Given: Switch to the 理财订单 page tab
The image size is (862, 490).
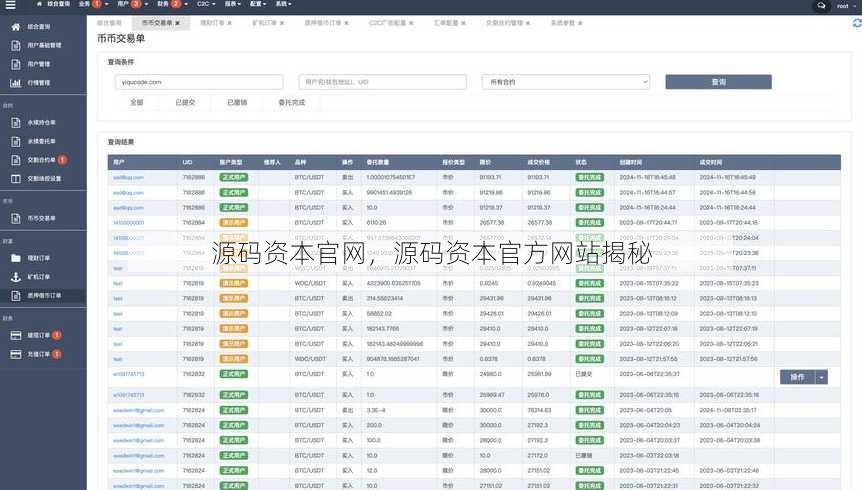Looking at the screenshot, I should tap(212, 23).
